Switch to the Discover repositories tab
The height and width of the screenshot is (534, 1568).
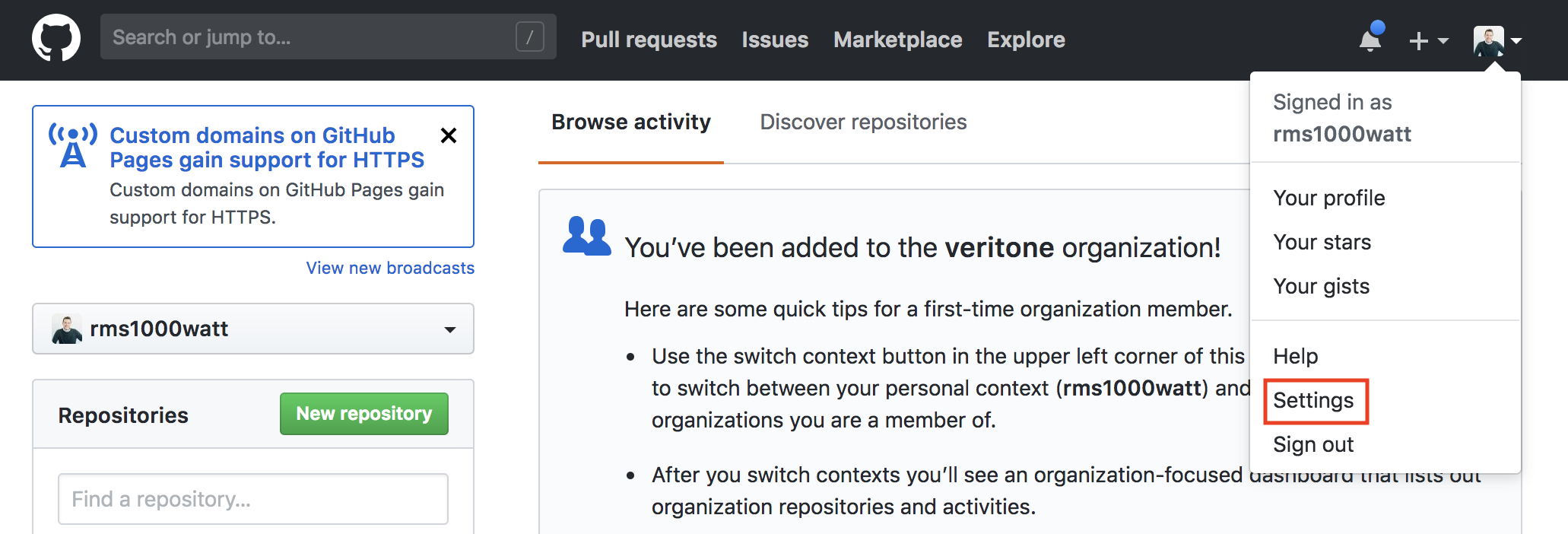coord(863,122)
